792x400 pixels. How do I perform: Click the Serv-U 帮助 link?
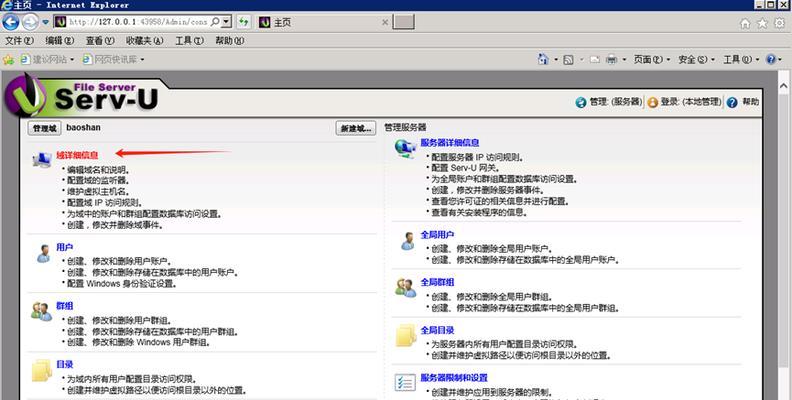pos(743,102)
